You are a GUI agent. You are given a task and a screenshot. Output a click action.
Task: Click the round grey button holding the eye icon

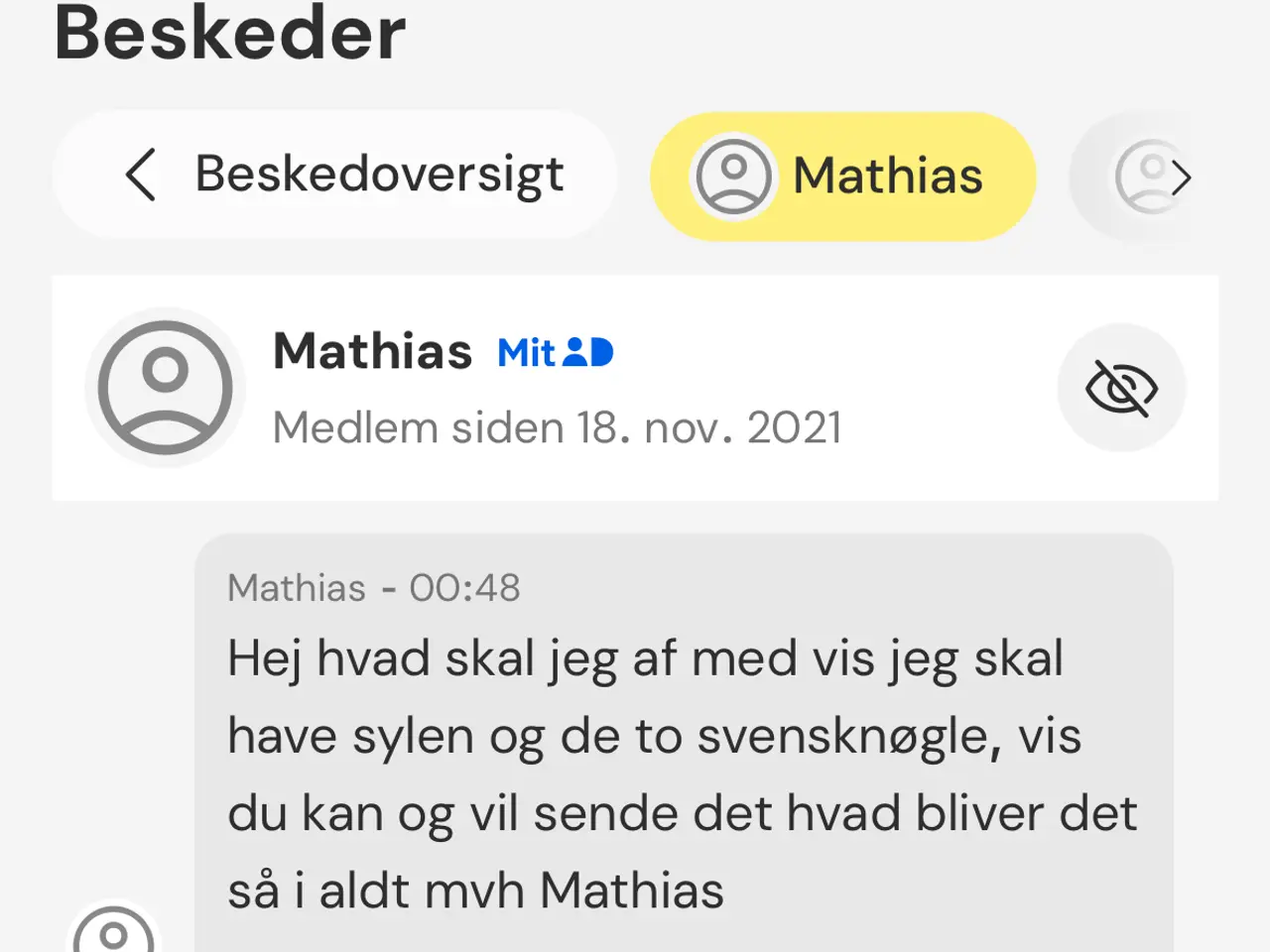point(1121,388)
